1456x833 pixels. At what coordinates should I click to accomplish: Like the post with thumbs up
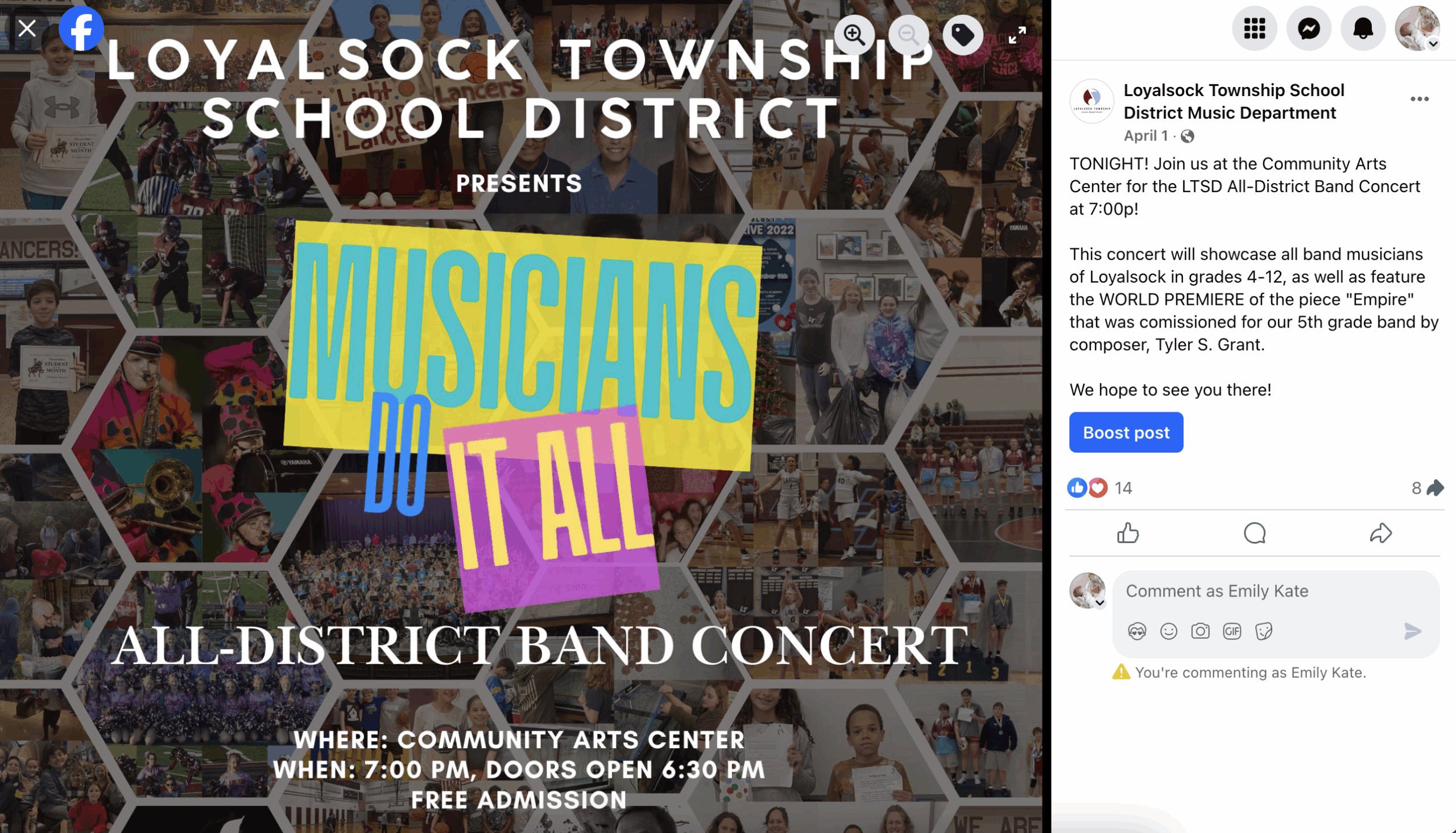click(1128, 533)
